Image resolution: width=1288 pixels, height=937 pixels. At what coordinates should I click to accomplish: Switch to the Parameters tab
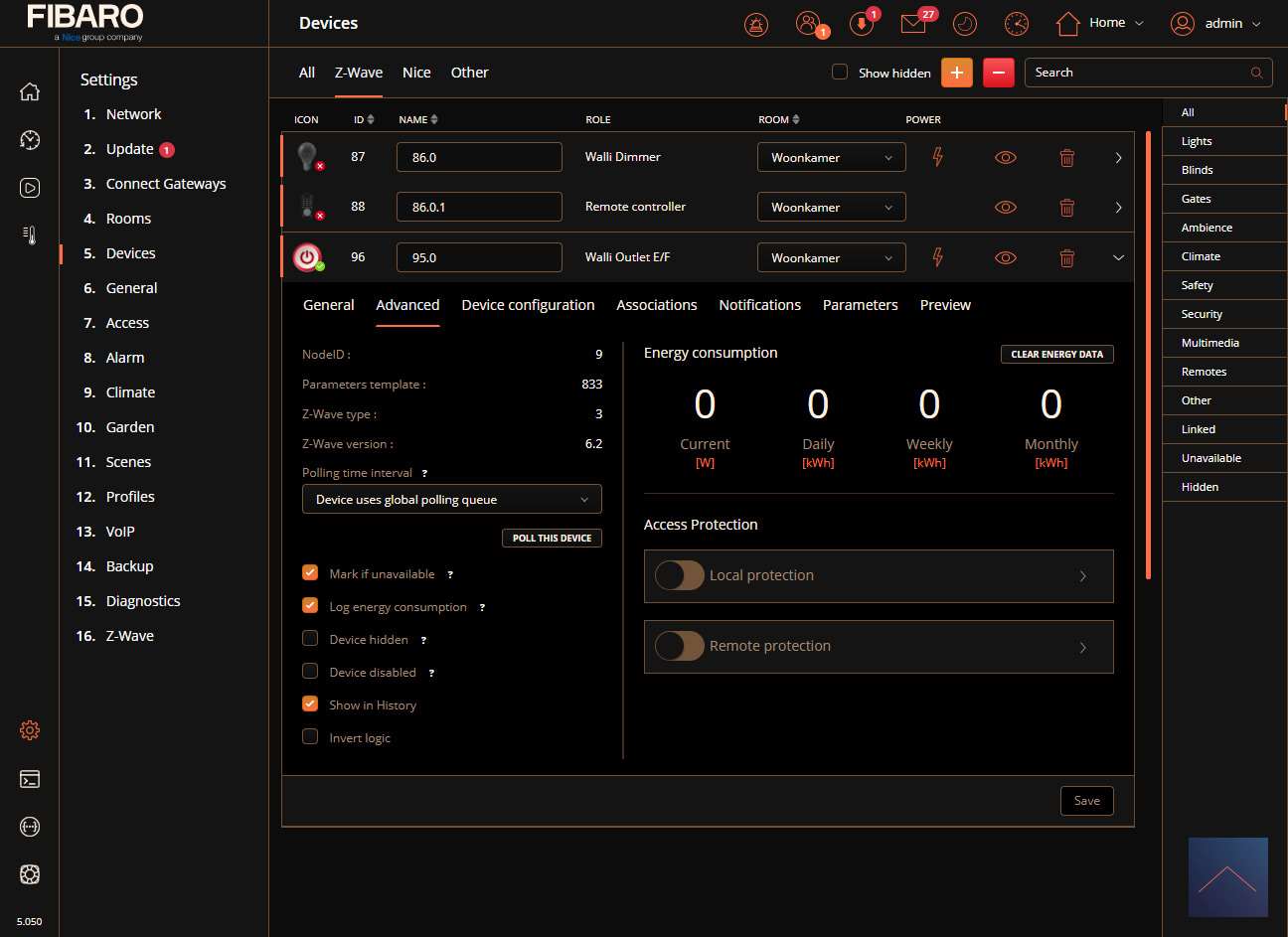(x=860, y=305)
